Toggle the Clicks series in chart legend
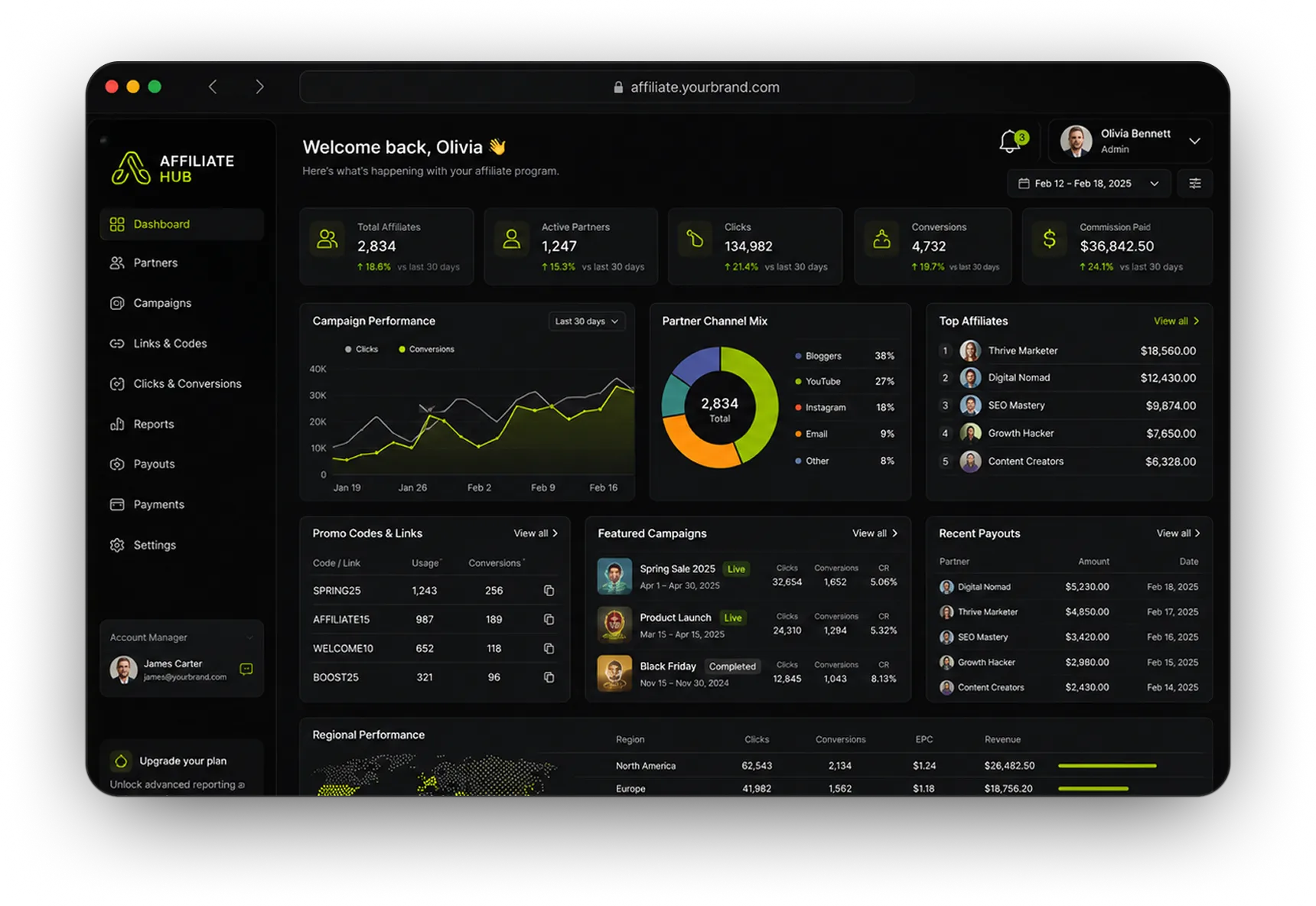This screenshot has height=906, width=1316. pos(361,349)
